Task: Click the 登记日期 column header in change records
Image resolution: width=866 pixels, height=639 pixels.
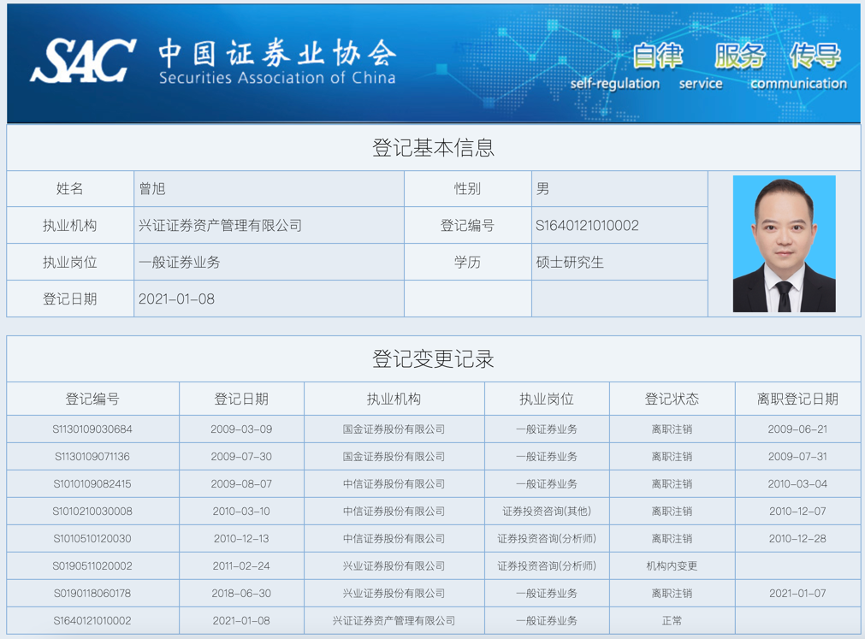Action: 241,399
